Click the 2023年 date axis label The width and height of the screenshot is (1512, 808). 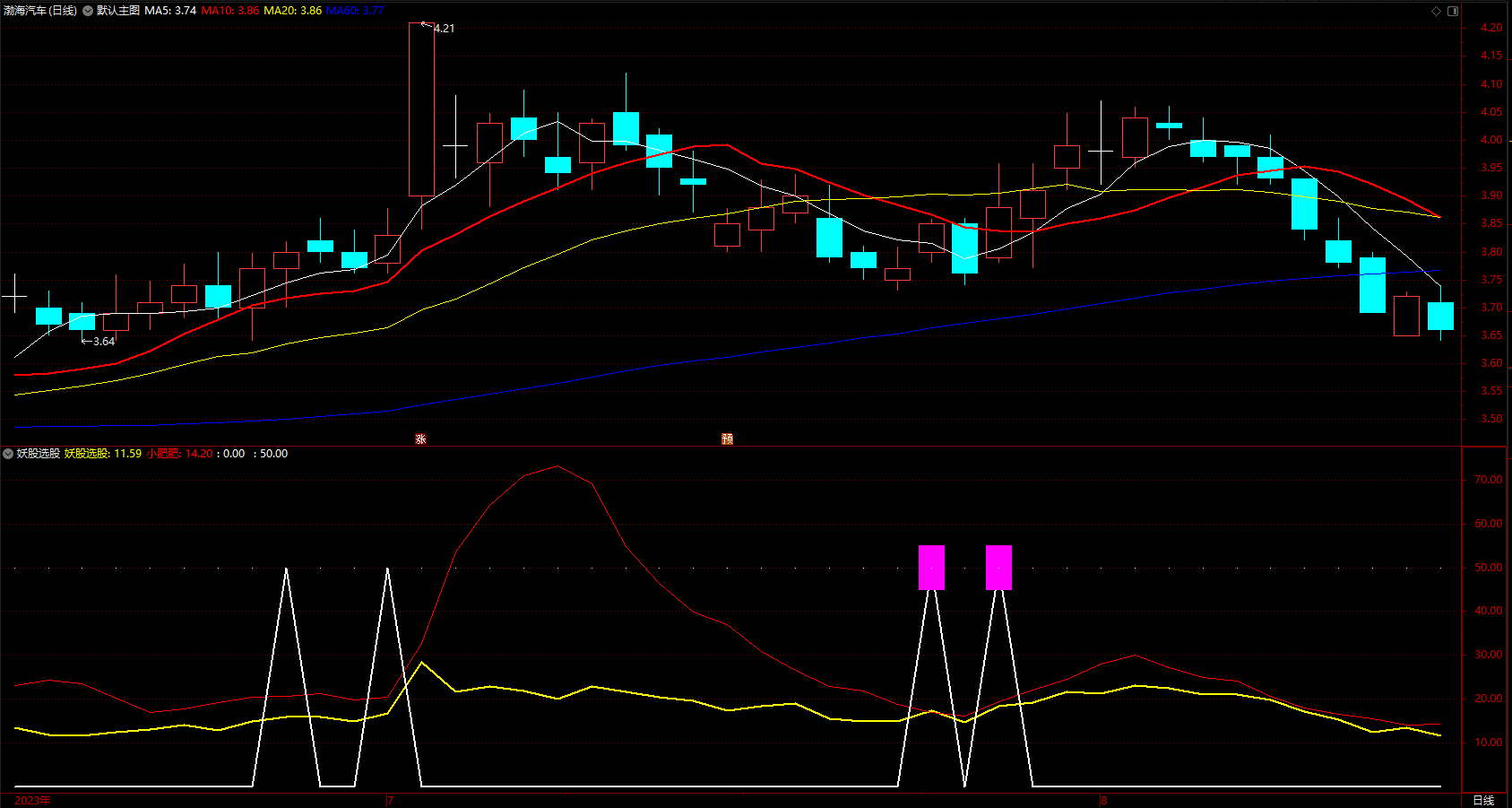[33, 800]
